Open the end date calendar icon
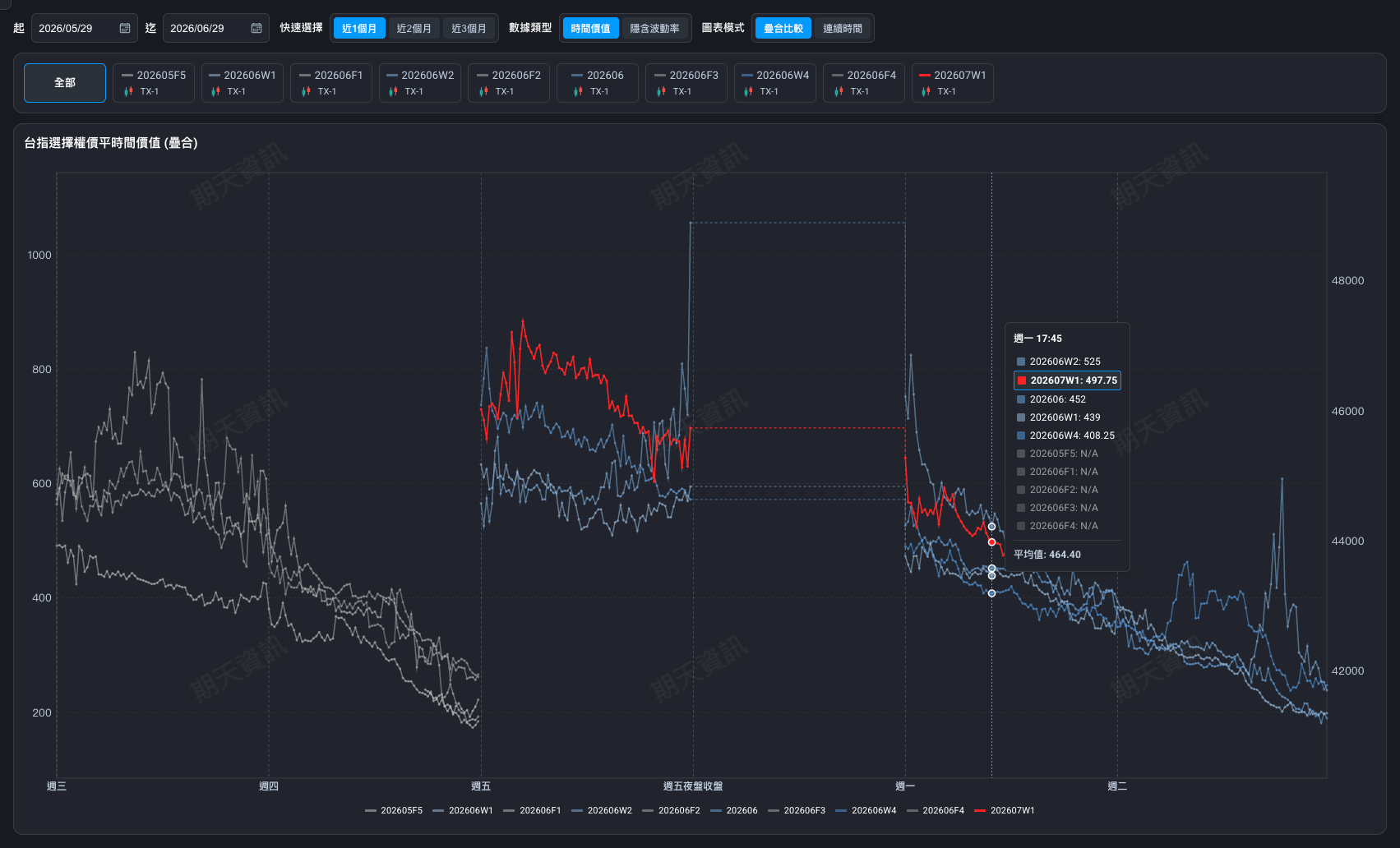 256,28
